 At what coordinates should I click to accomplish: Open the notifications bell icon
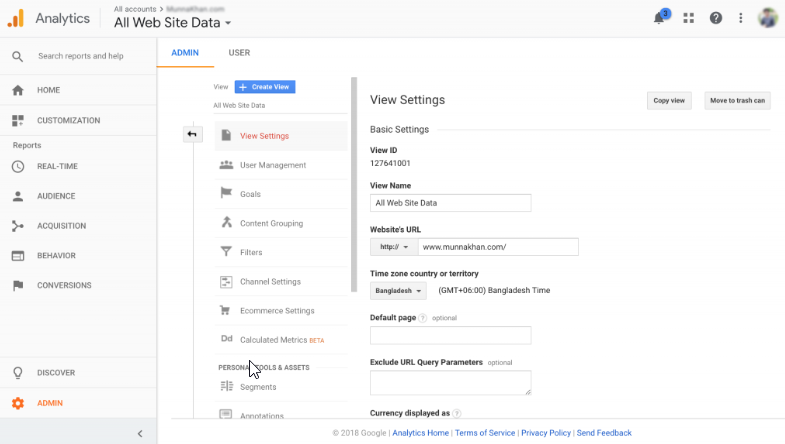pyautogui.click(x=659, y=18)
